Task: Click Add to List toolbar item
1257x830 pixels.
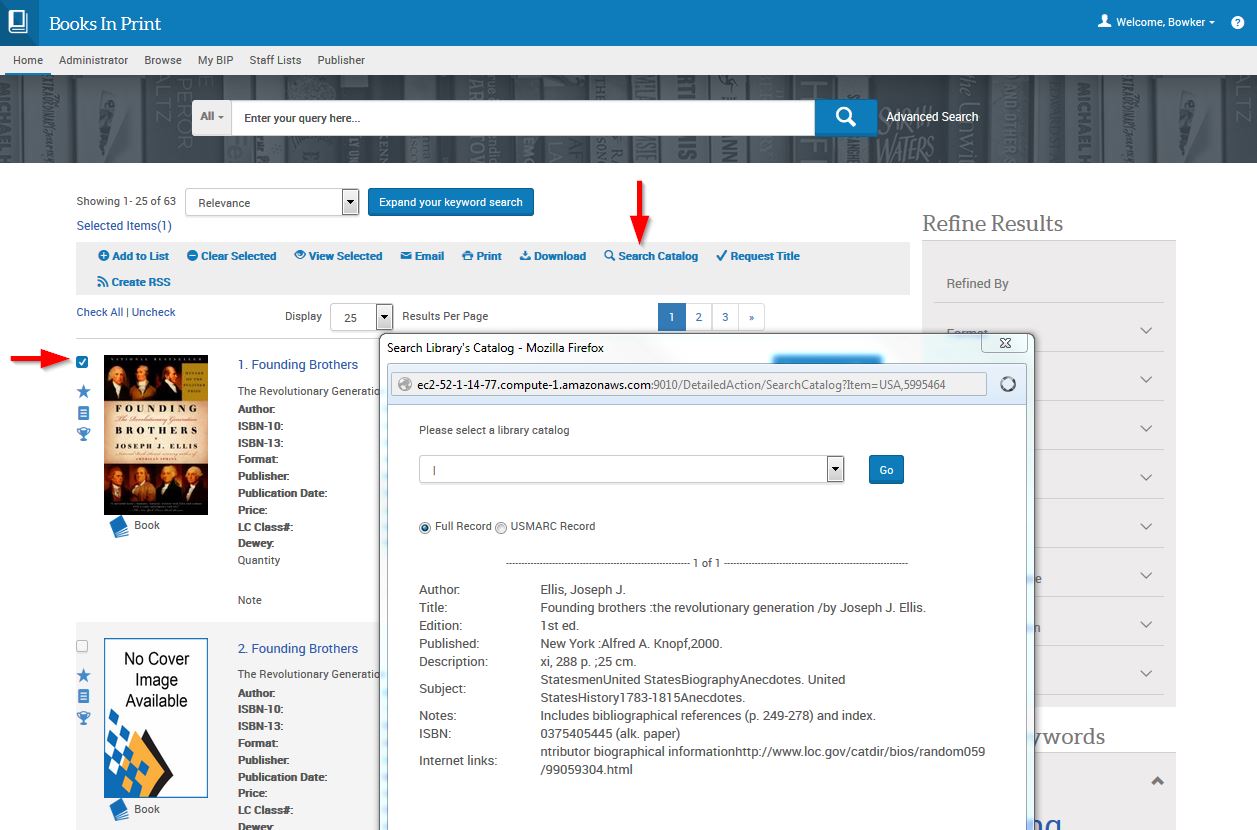Action: click(133, 256)
